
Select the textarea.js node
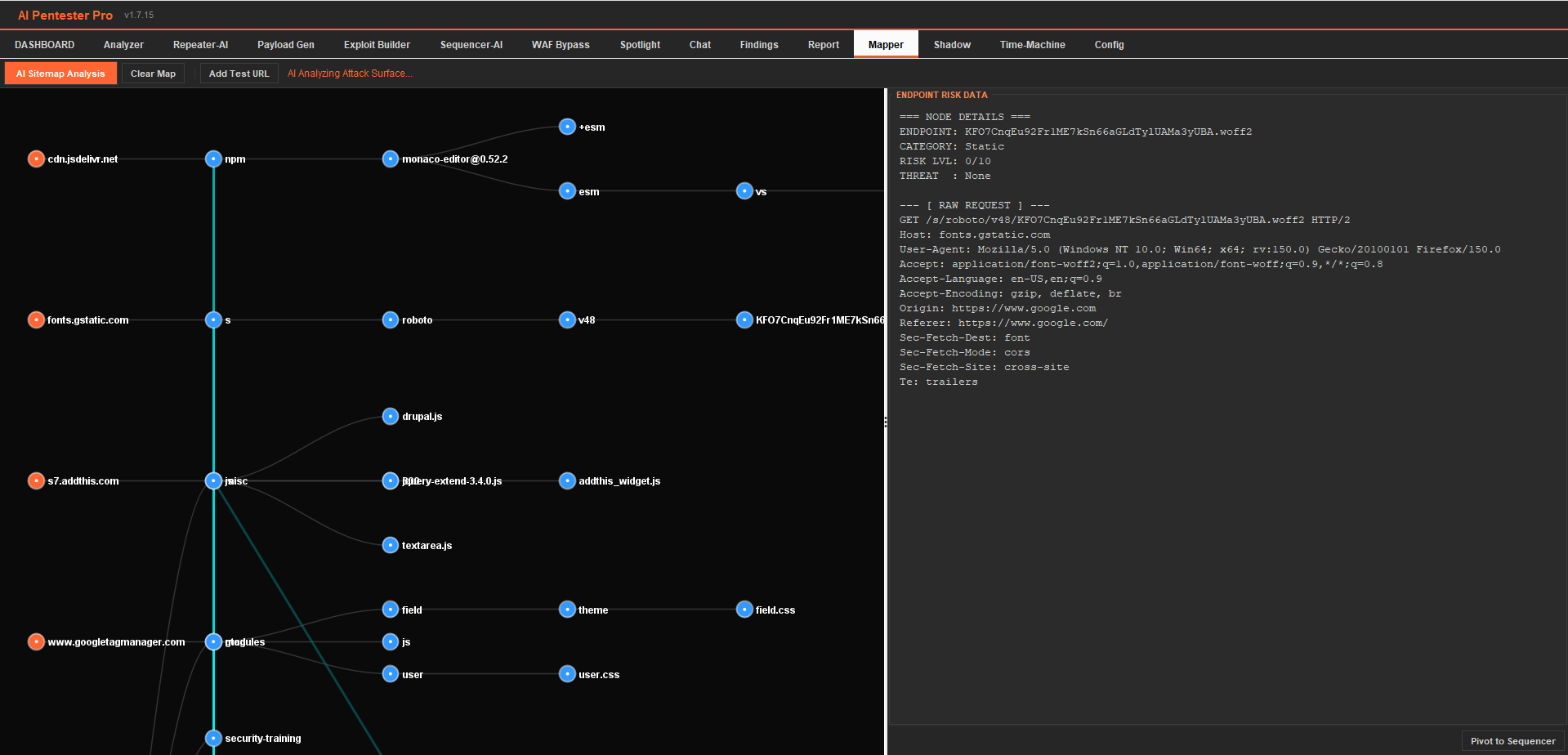391,545
